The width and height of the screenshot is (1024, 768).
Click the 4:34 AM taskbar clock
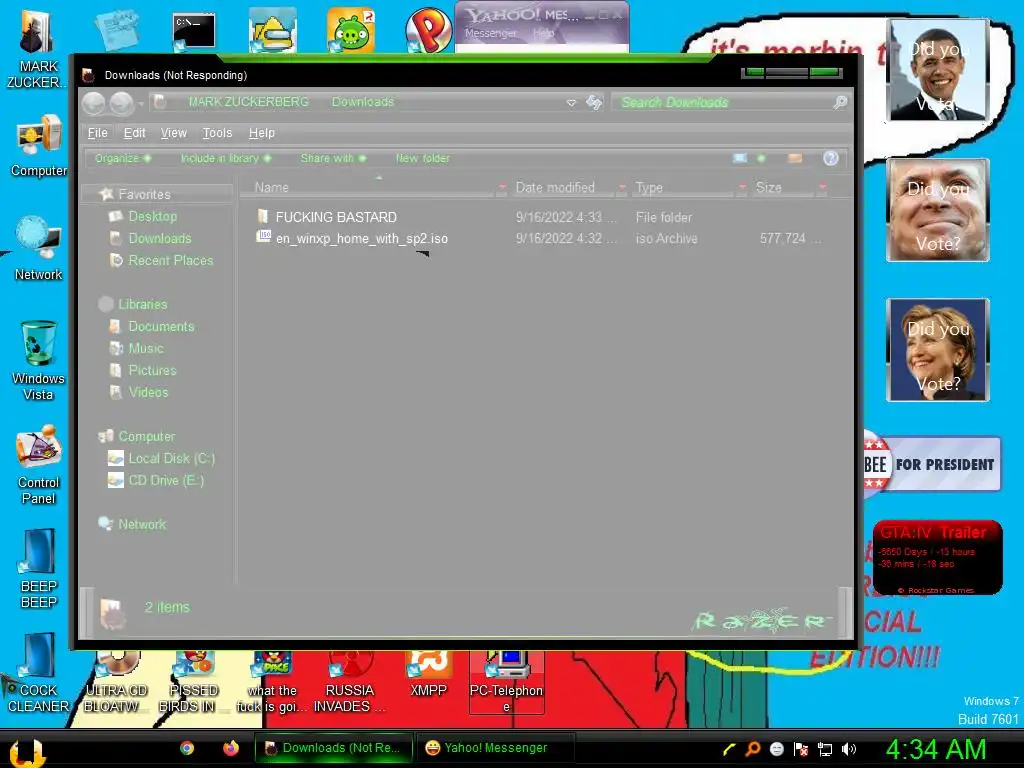point(935,749)
